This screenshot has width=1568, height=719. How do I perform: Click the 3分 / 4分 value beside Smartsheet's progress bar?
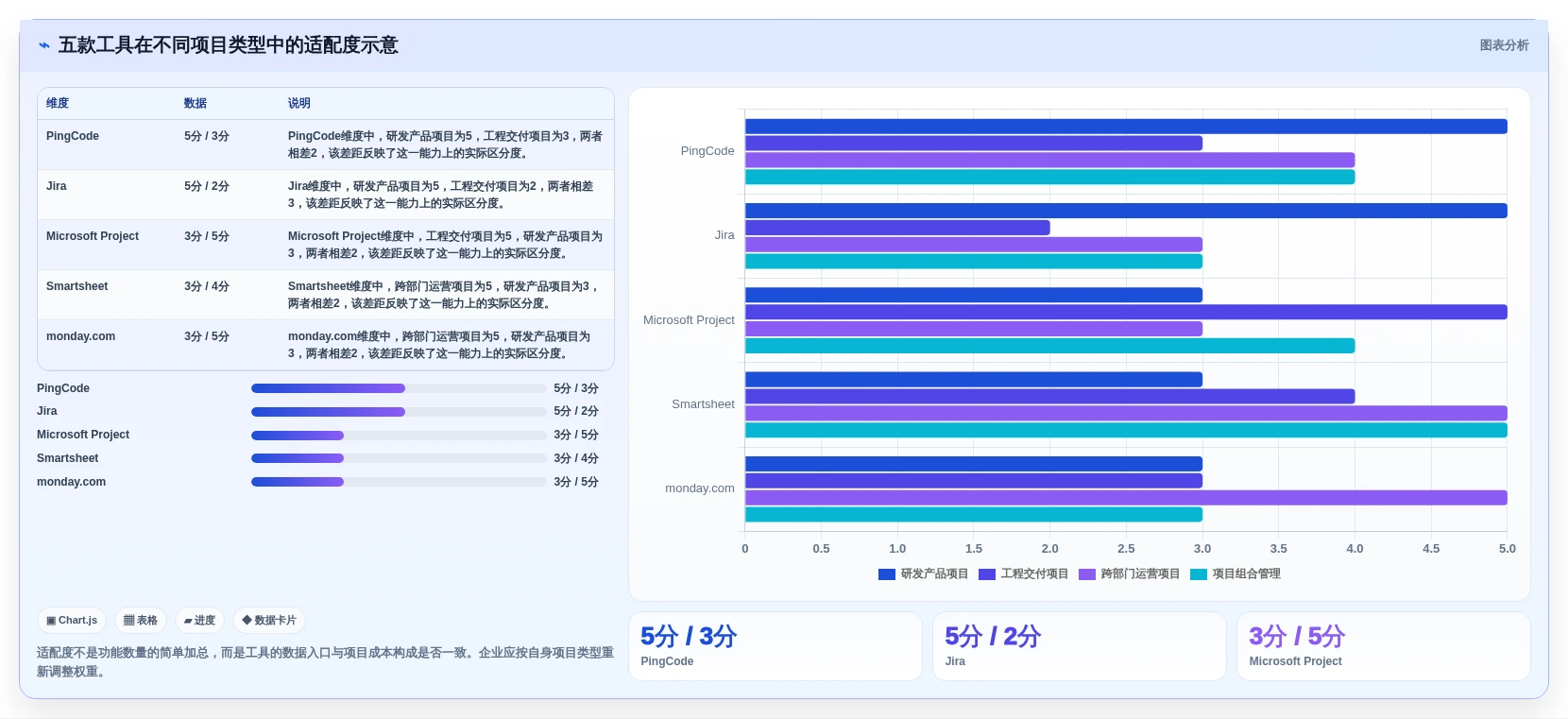(576, 458)
